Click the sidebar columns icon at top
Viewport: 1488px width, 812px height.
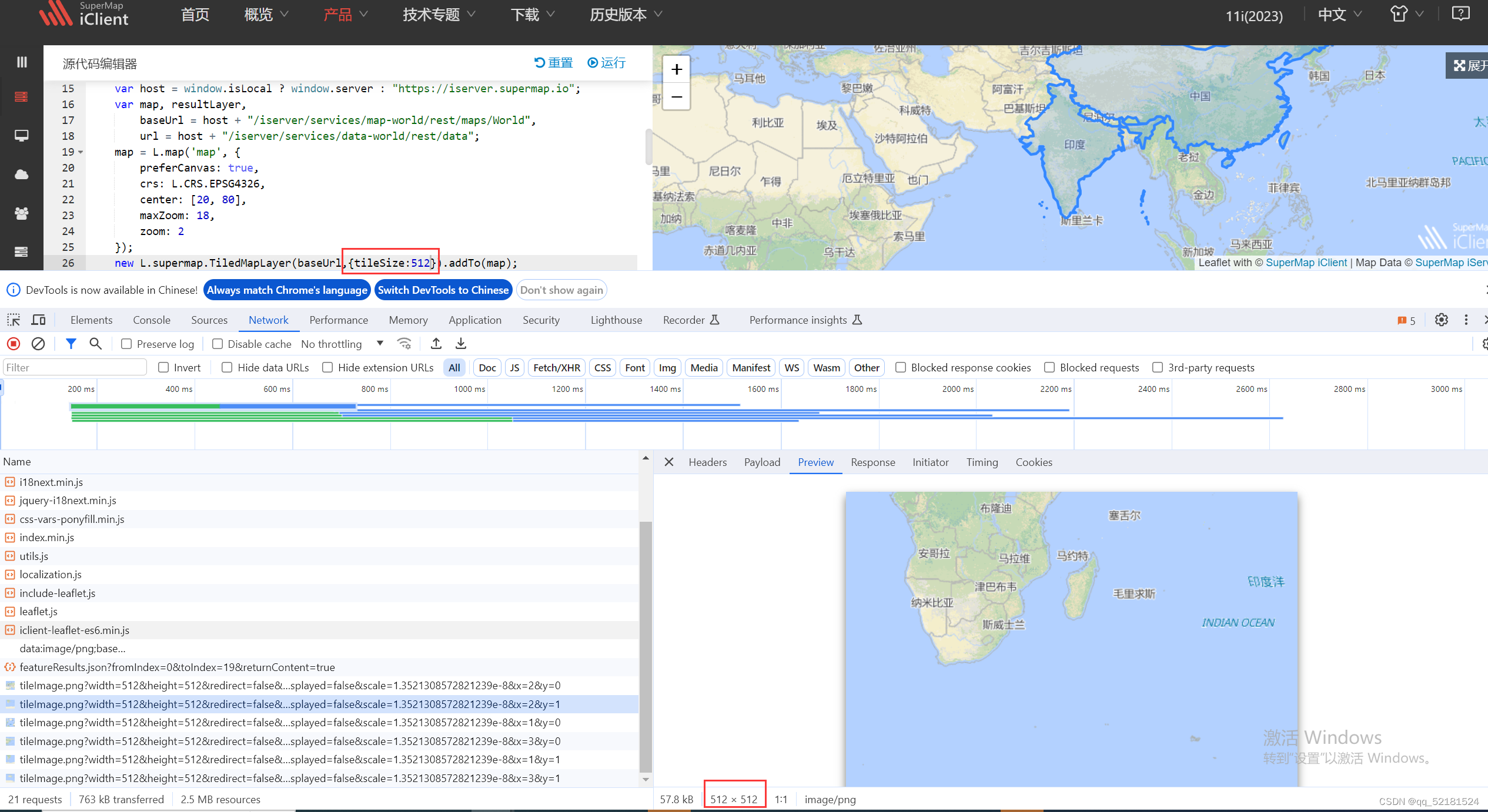(x=22, y=62)
